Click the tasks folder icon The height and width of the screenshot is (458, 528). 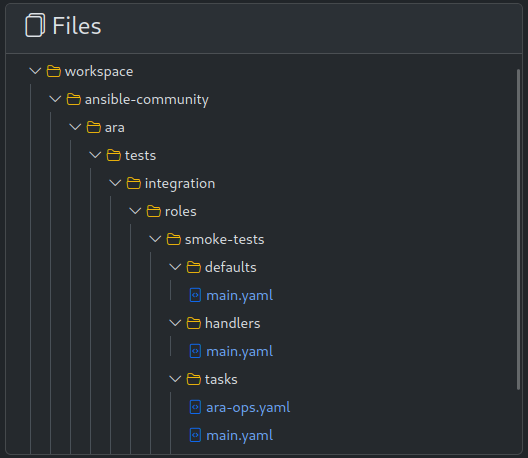click(194, 379)
